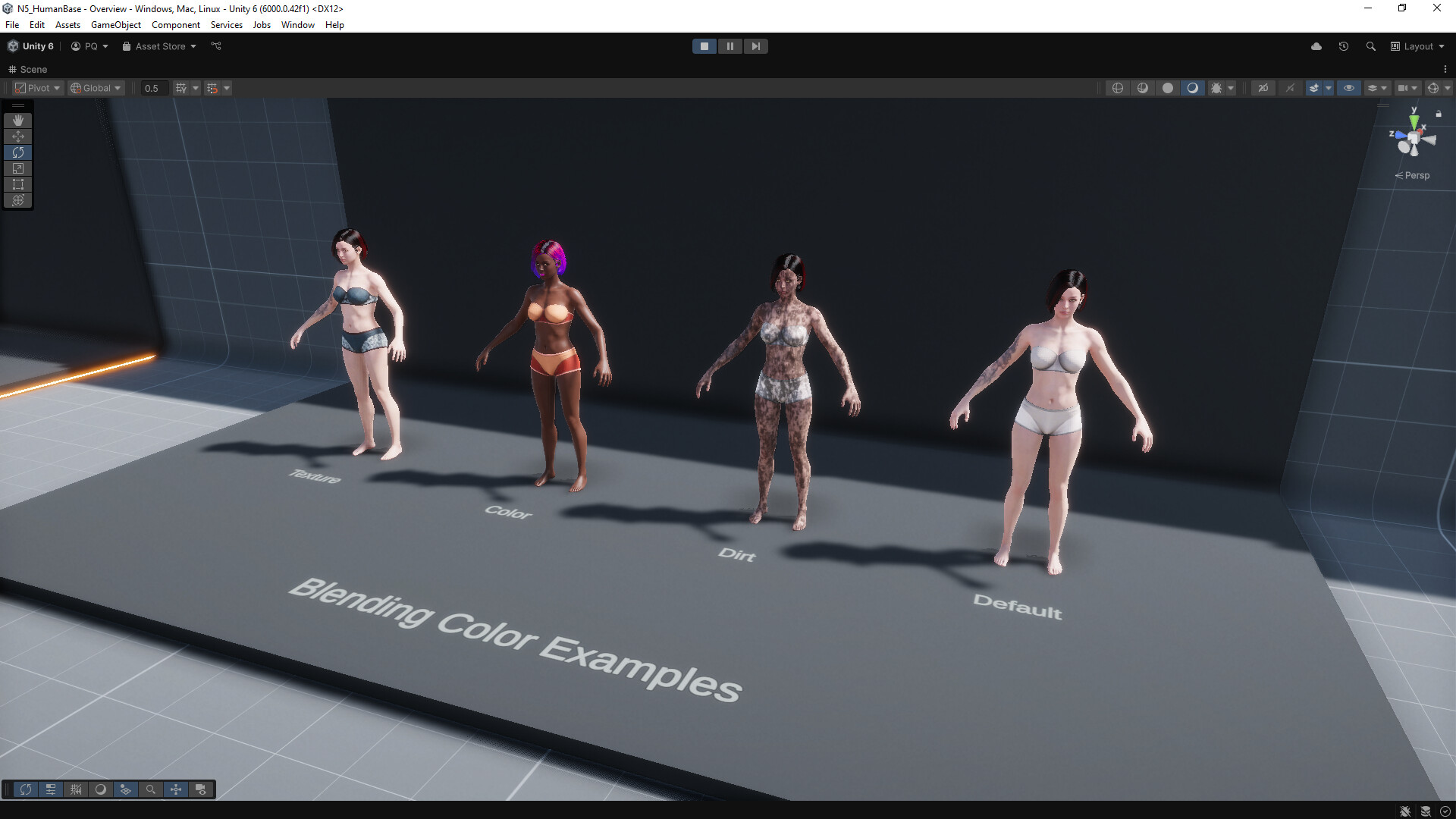Select the Hand view tool
Image resolution: width=1456 pixels, height=819 pixels.
18,121
